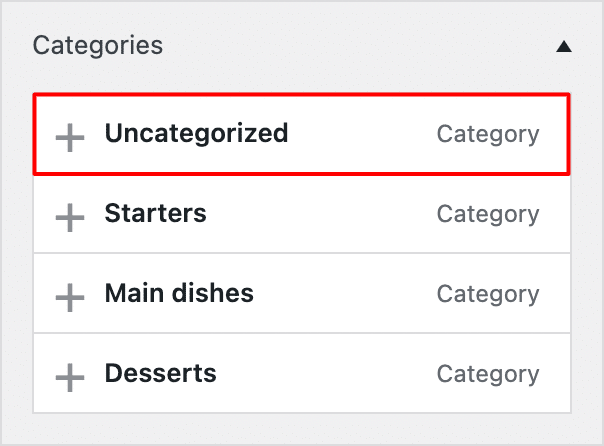Click the Categories panel heading text

[x=98, y=45]
